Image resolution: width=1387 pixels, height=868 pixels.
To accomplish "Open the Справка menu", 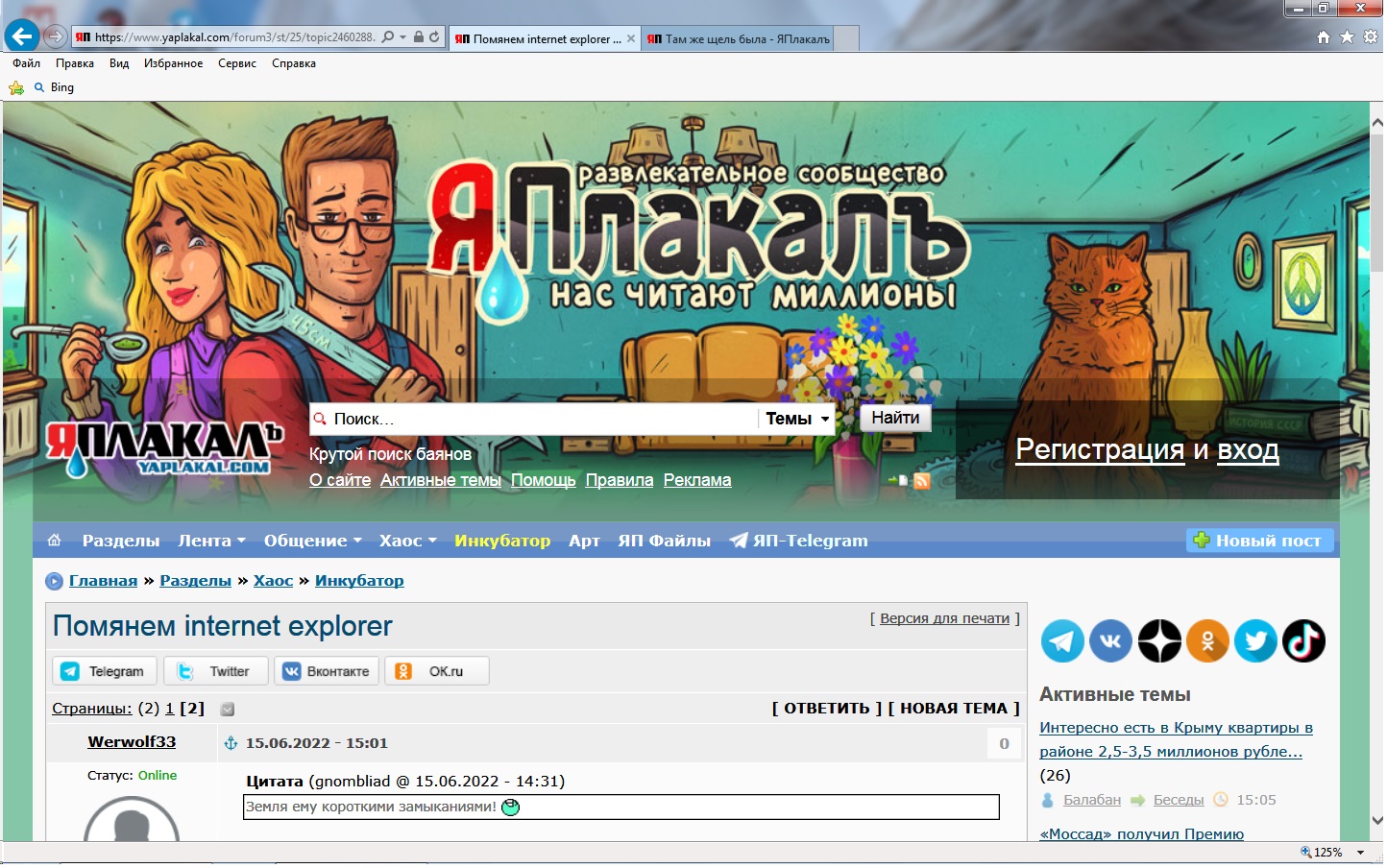I will click(x=294, y=63).
